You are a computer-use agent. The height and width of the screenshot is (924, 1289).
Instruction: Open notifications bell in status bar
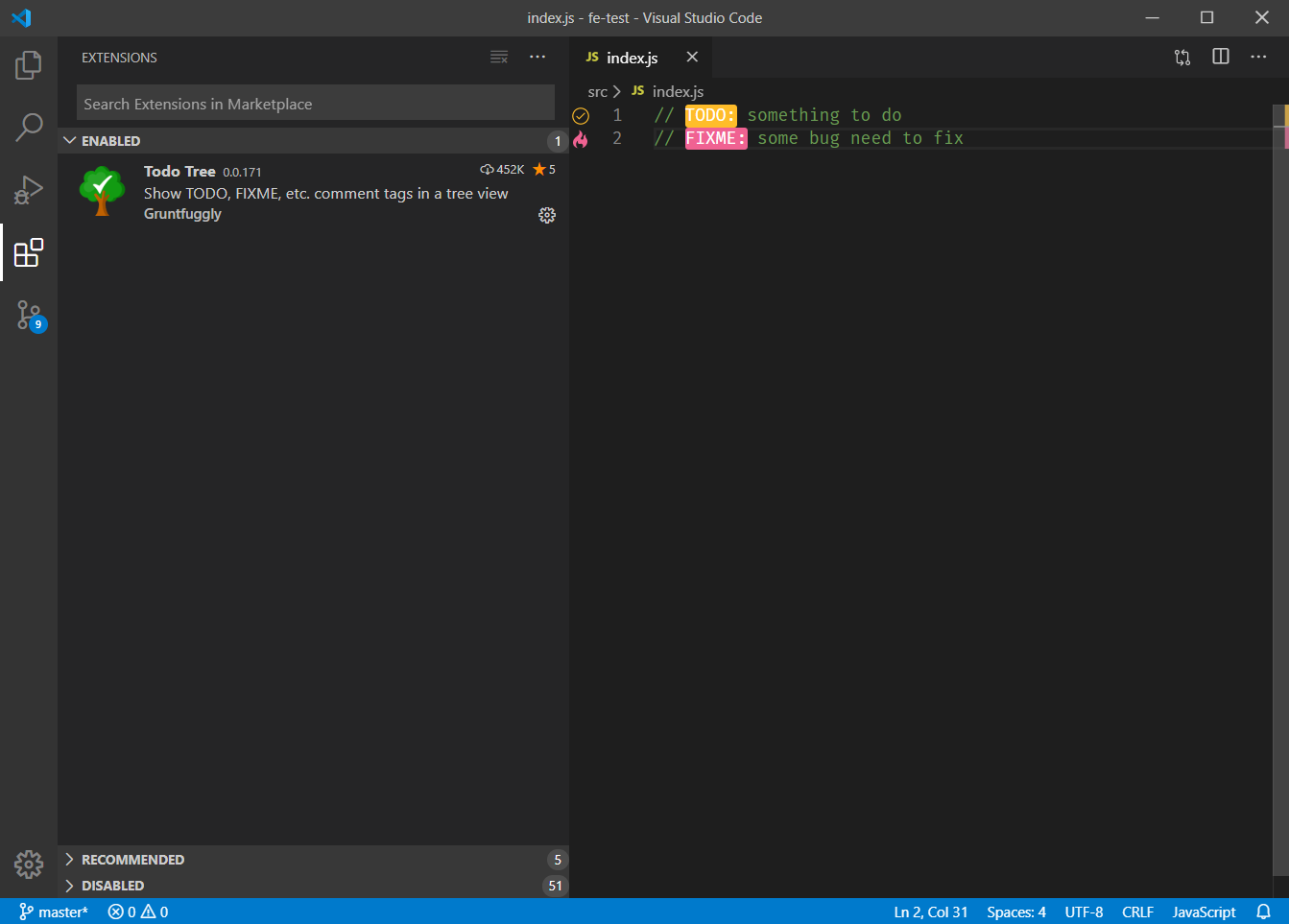click(x=1264, y=912)
